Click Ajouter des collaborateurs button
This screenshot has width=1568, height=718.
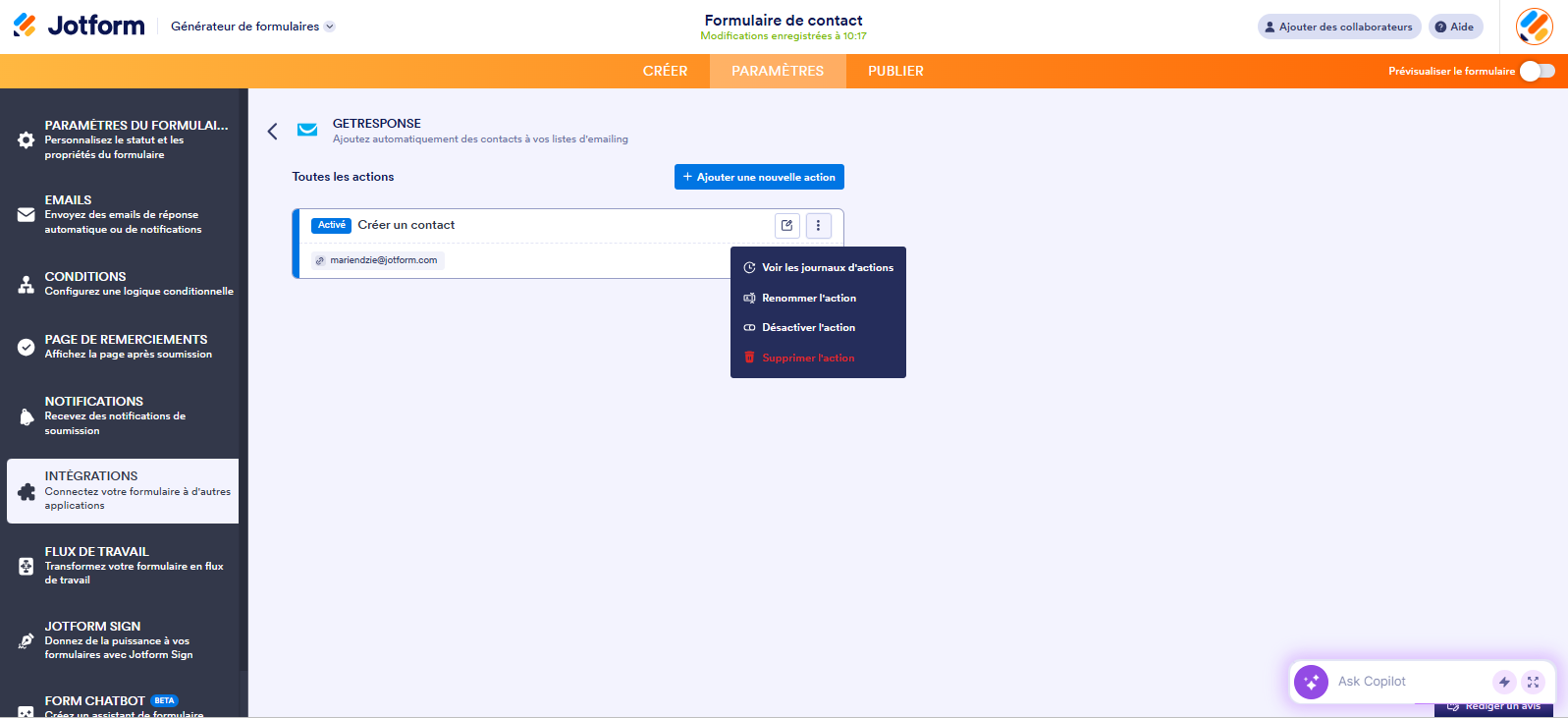coord(1339,27)
